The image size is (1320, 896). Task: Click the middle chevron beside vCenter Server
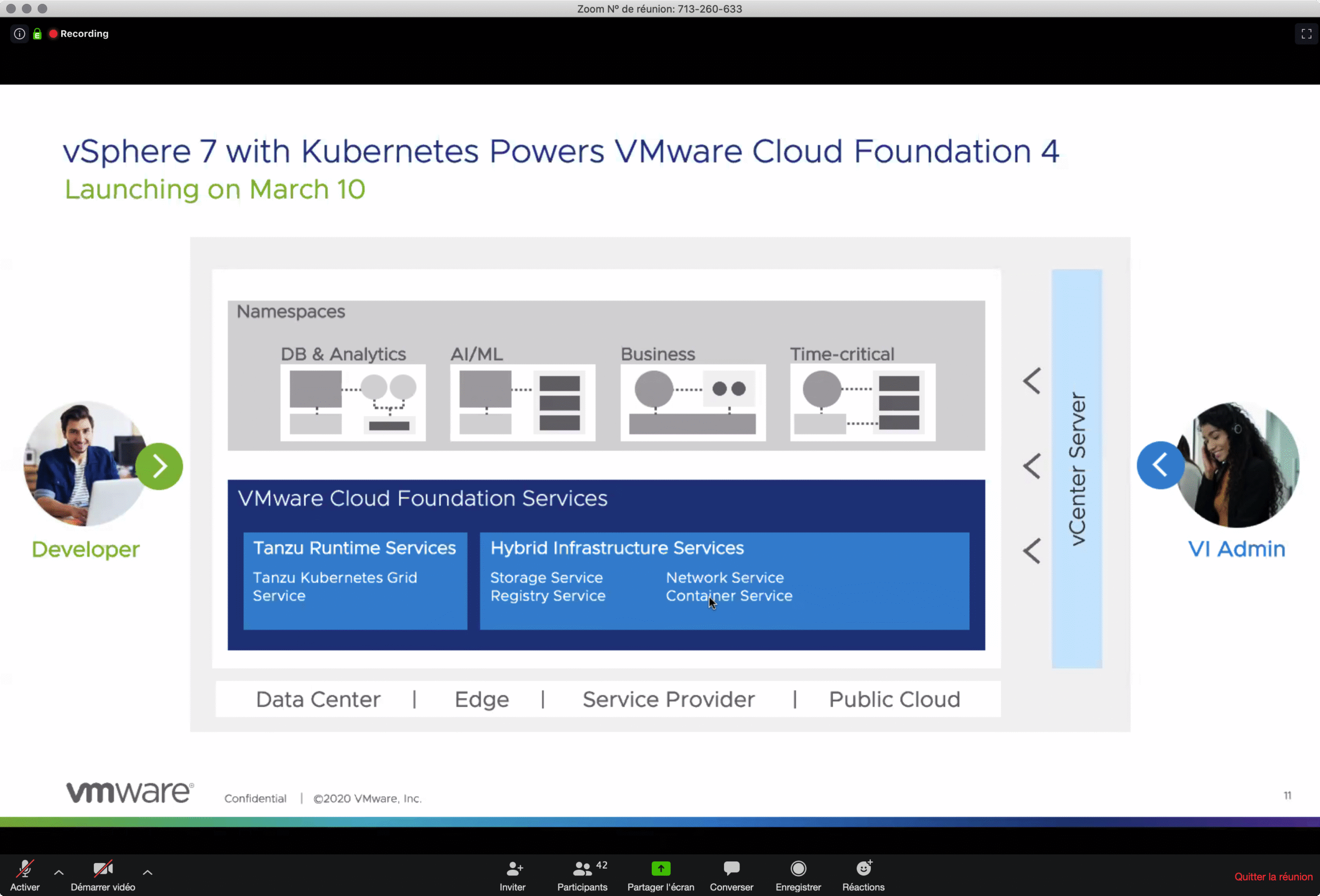click(1031, 466)
